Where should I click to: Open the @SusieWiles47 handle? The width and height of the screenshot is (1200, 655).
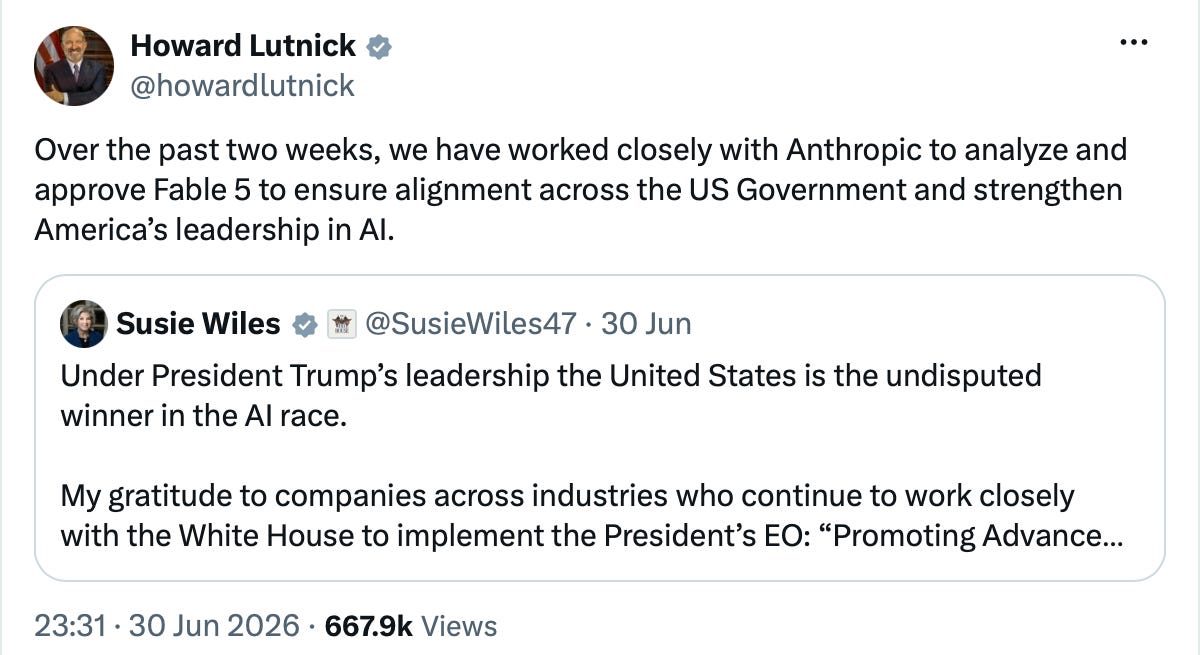470,324
